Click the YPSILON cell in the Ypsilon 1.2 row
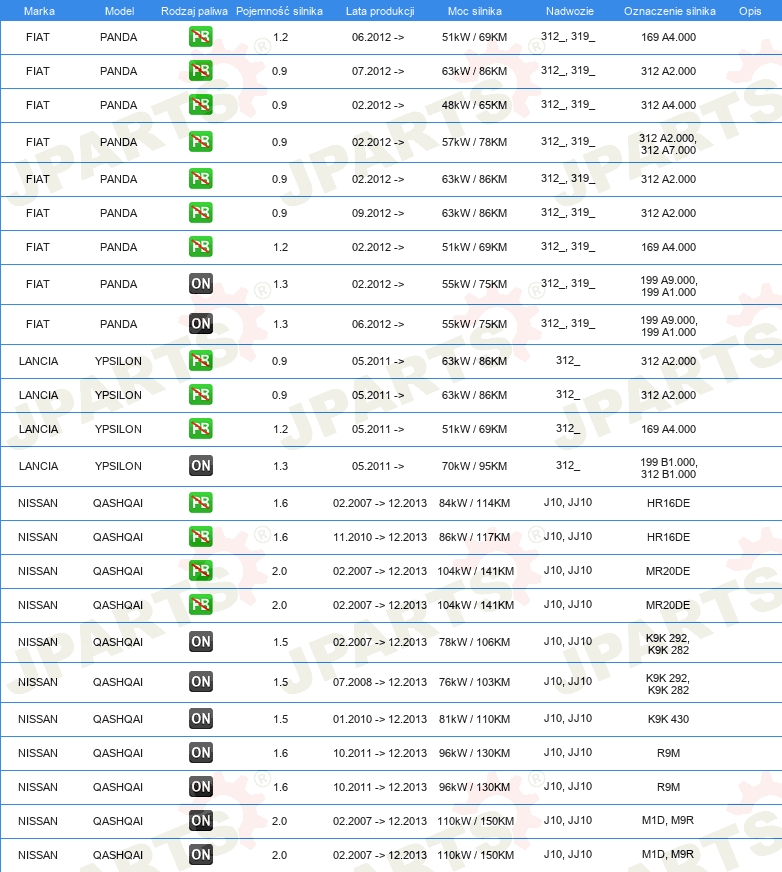 pyautogui.click(x=118, y=429)
